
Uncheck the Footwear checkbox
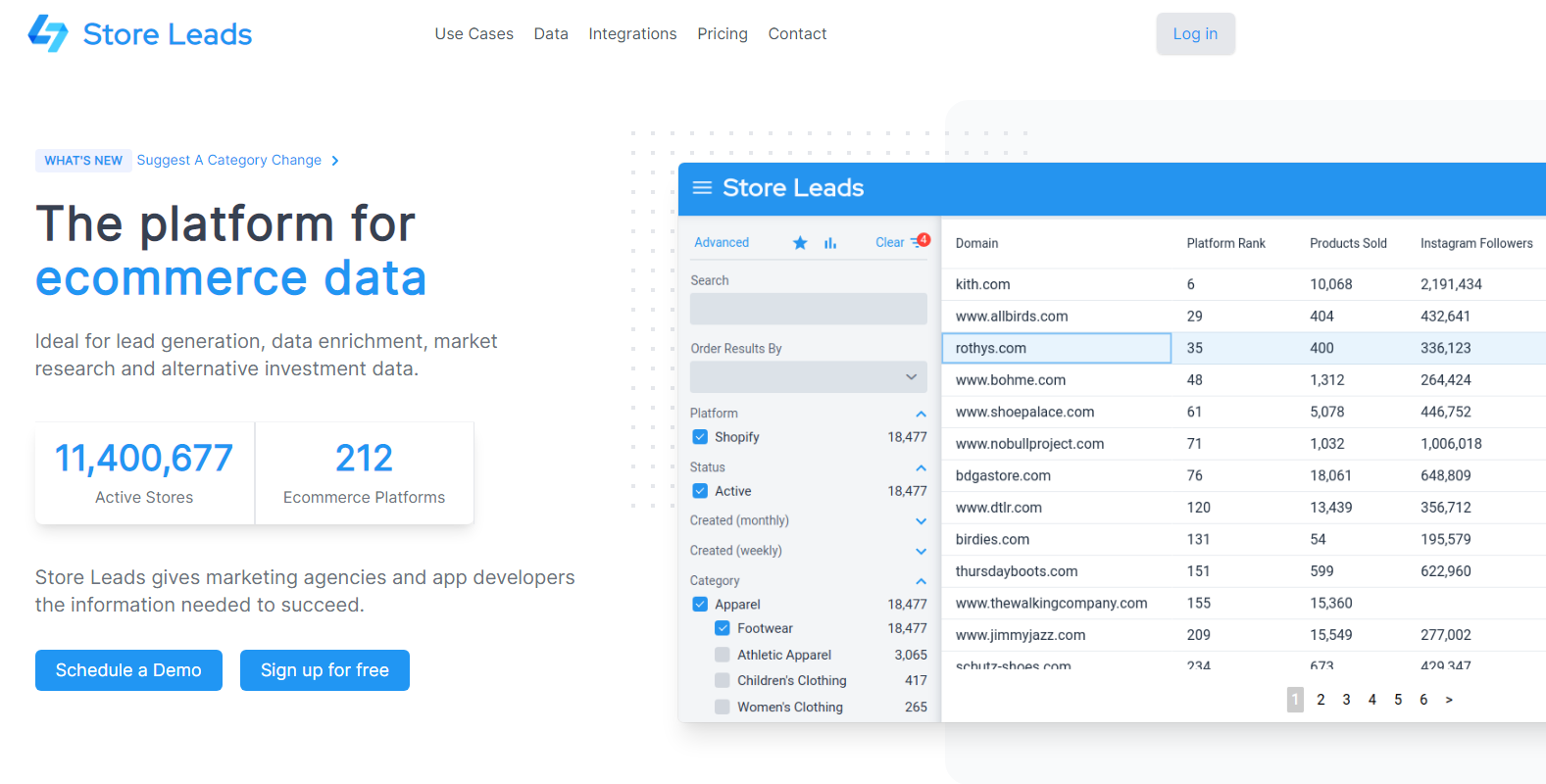pyautogui.click(x=723, y=628)
